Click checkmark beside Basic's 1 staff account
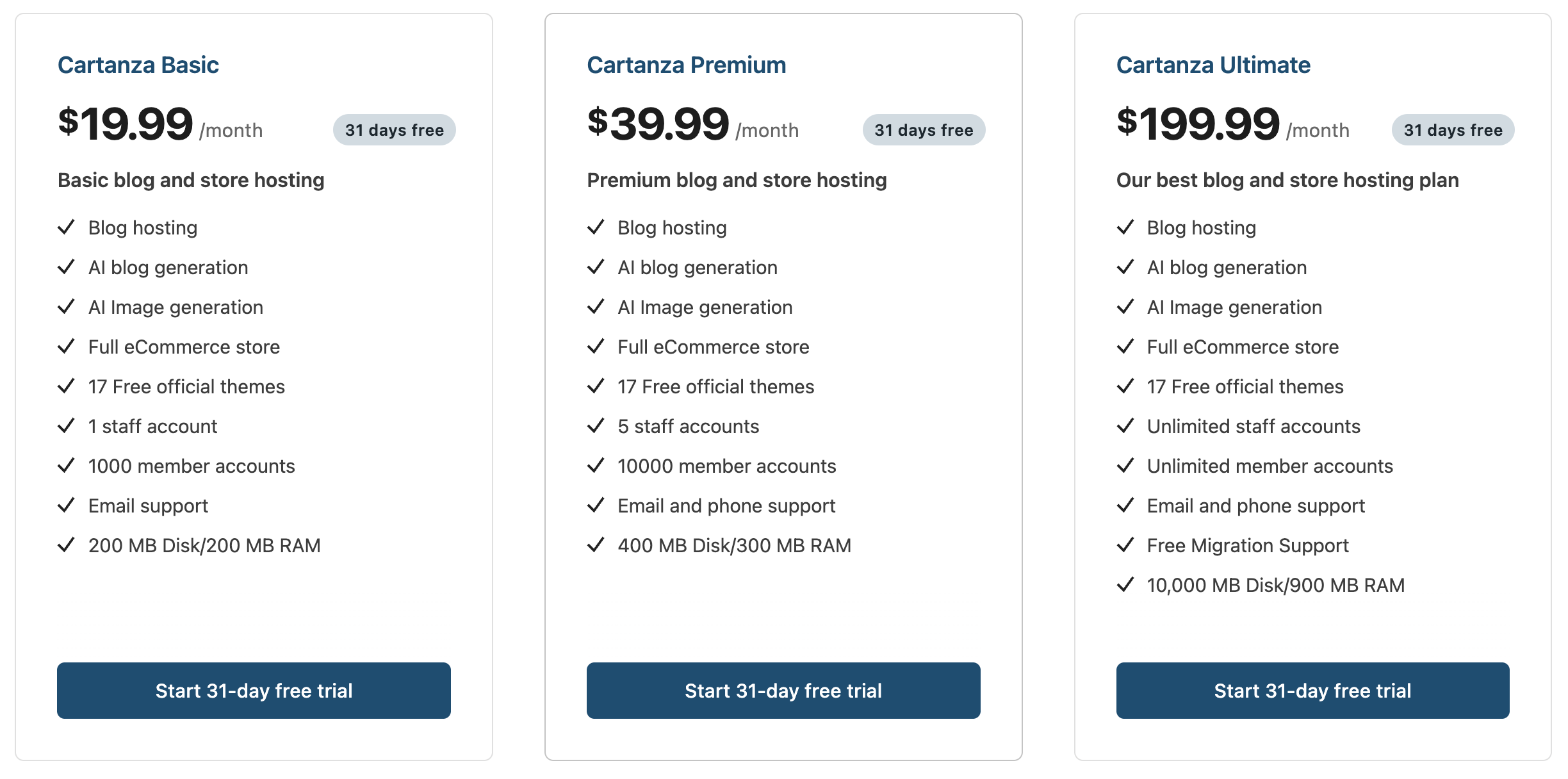The height and width of the screenshot is (779, 1568). 67,426
